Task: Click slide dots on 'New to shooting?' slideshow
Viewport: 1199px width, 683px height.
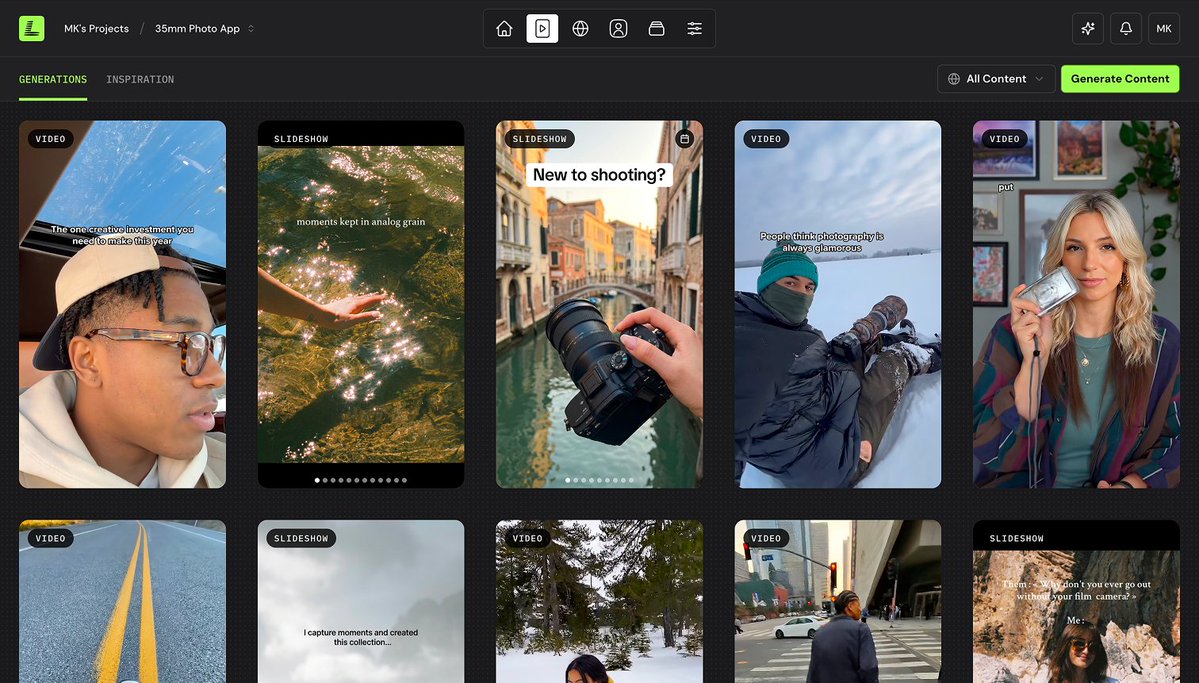Action: [x=600, y=480]
